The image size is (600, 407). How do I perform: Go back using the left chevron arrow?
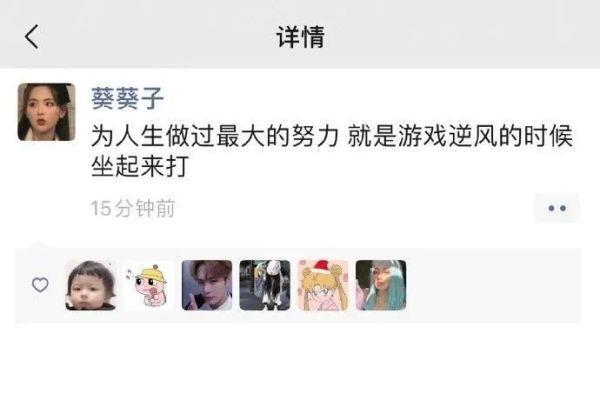point(32,37)
